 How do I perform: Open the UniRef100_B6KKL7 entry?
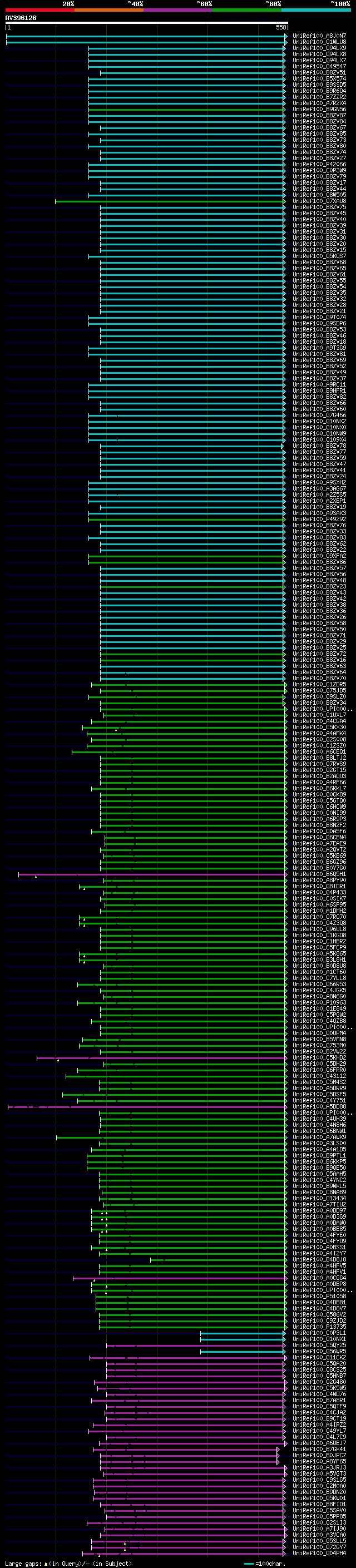tap(319, 788)
